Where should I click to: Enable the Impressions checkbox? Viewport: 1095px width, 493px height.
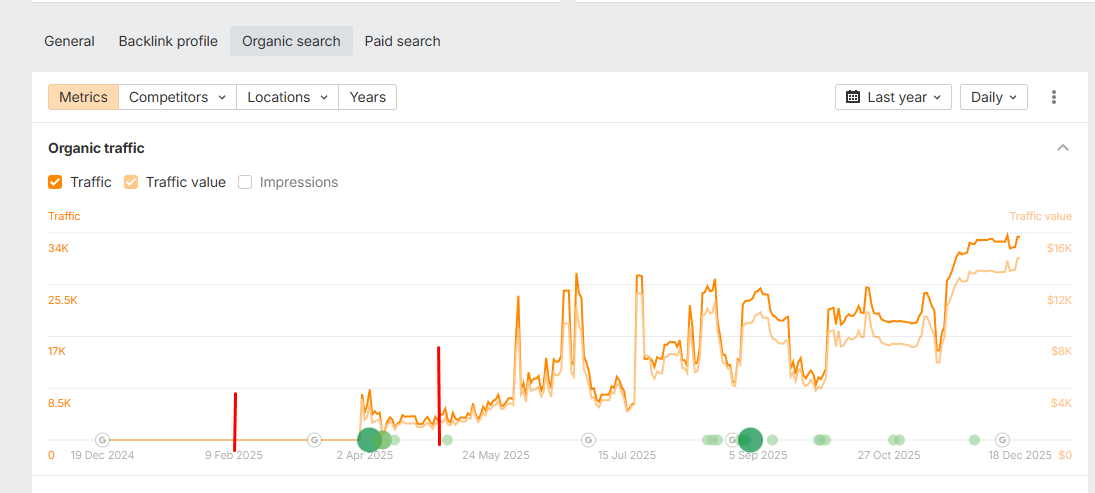(x=245, y=182)
